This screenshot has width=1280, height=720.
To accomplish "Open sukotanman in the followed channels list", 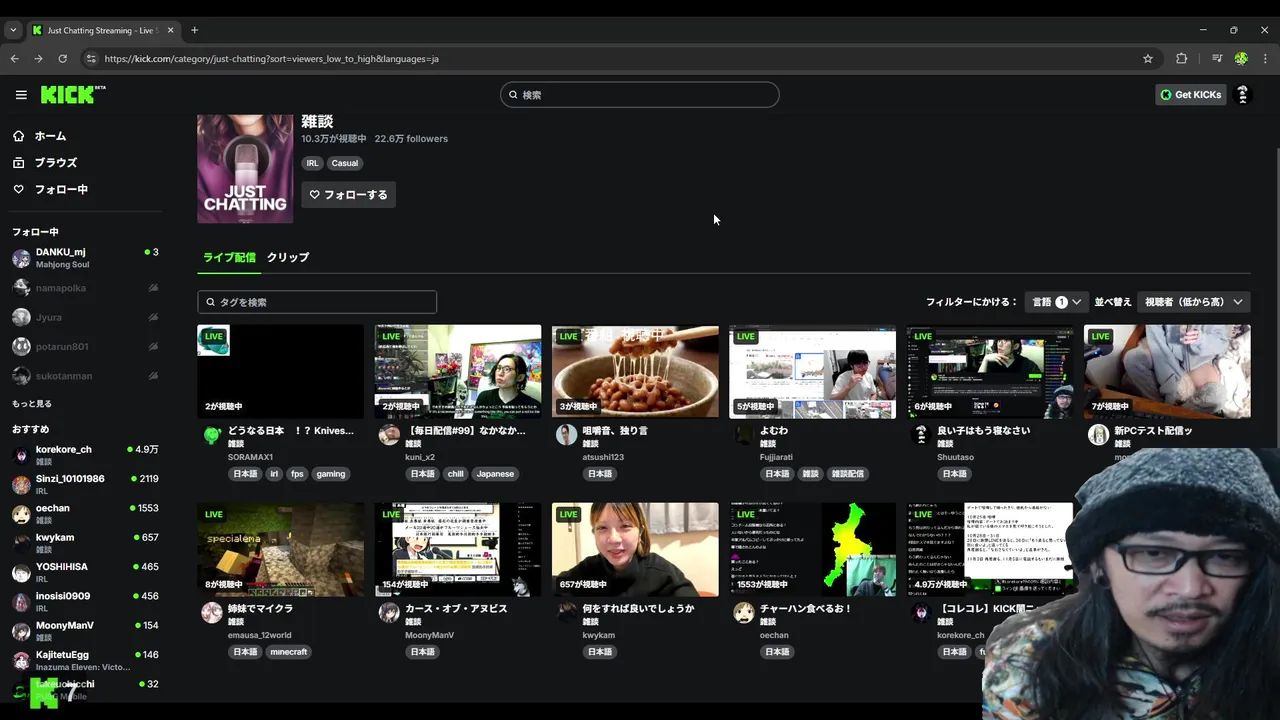I will click(x=85, y=376).
